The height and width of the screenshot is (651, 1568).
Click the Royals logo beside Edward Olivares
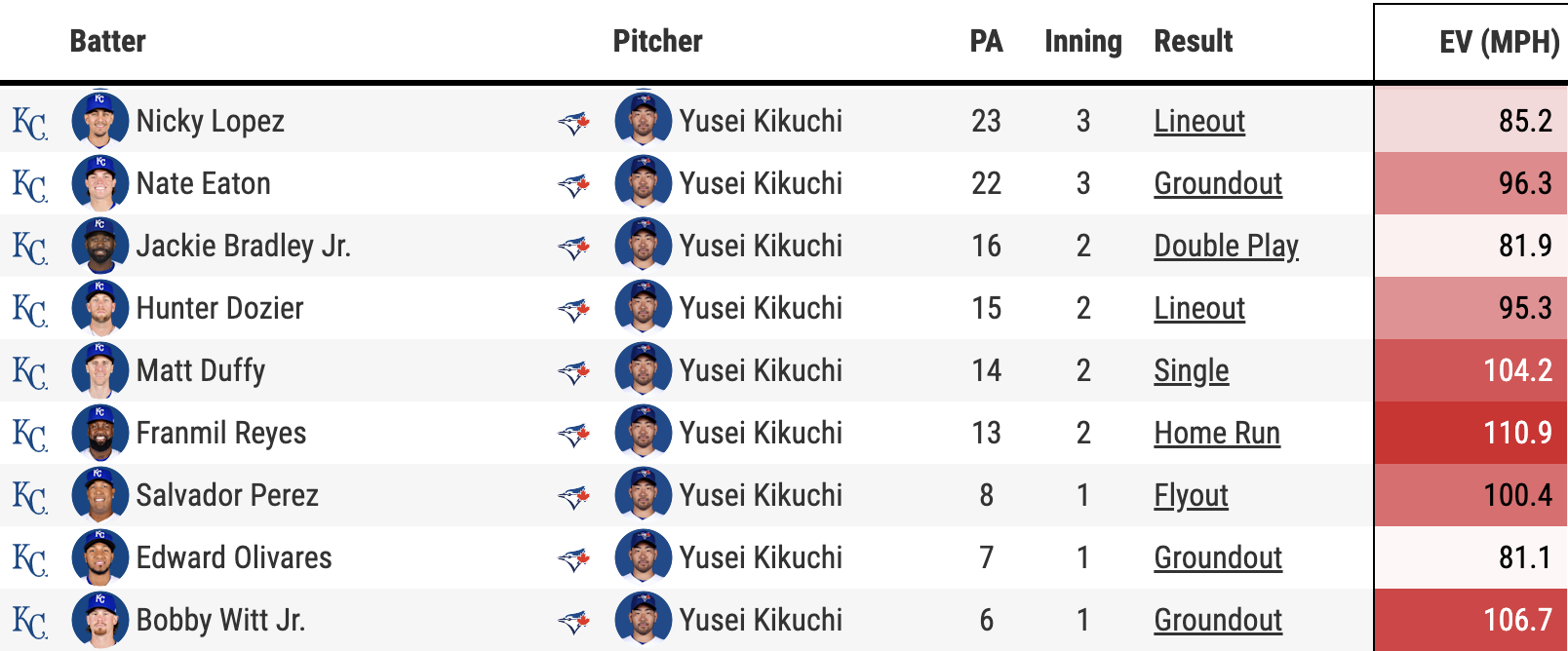click(x=29, y=559)
